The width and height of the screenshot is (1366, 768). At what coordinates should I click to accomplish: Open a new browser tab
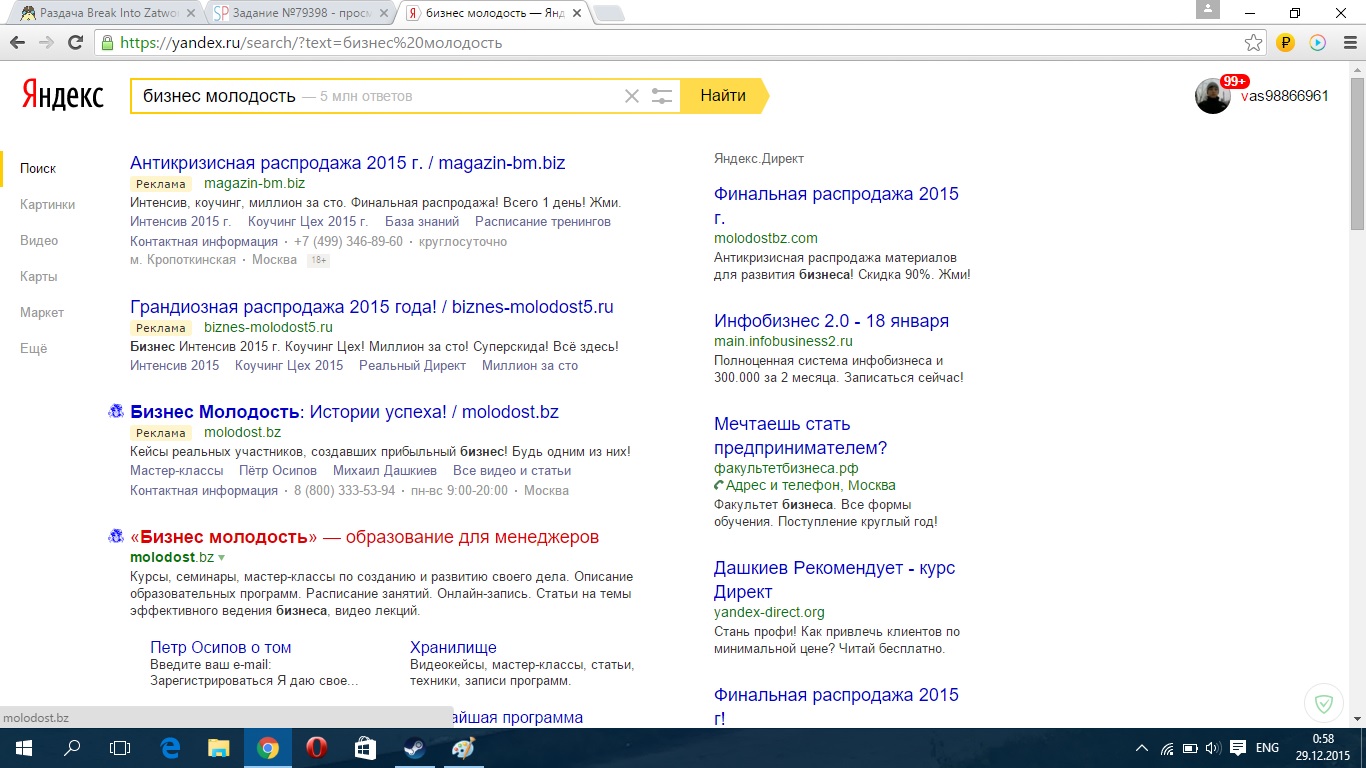tap(608, 13)
